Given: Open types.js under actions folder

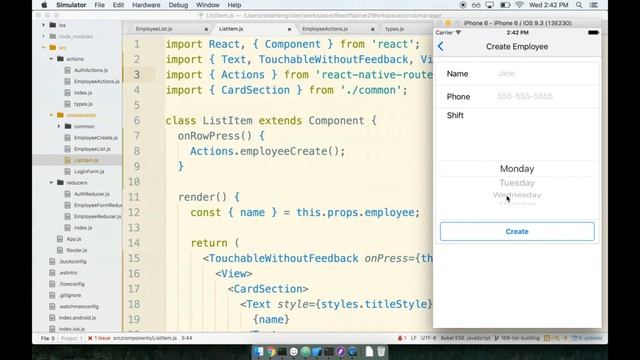Looking at the screenshot, I should pyautogui.click(x=83, y=104).
